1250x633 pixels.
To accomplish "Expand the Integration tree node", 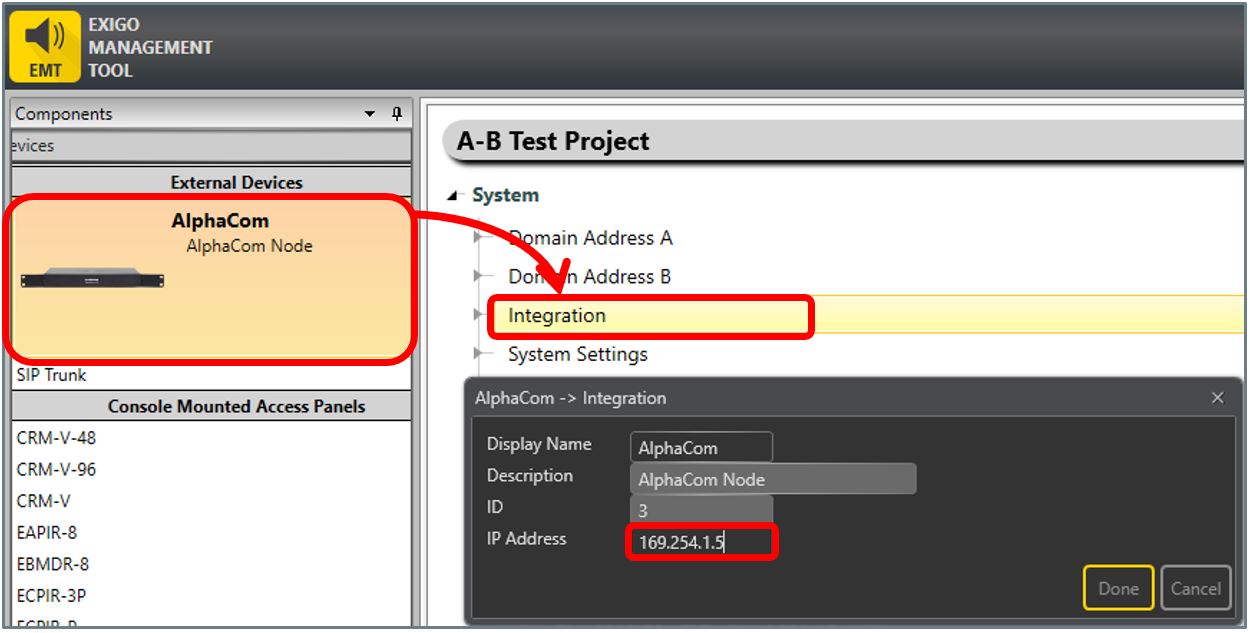I will tap(479, 316).
